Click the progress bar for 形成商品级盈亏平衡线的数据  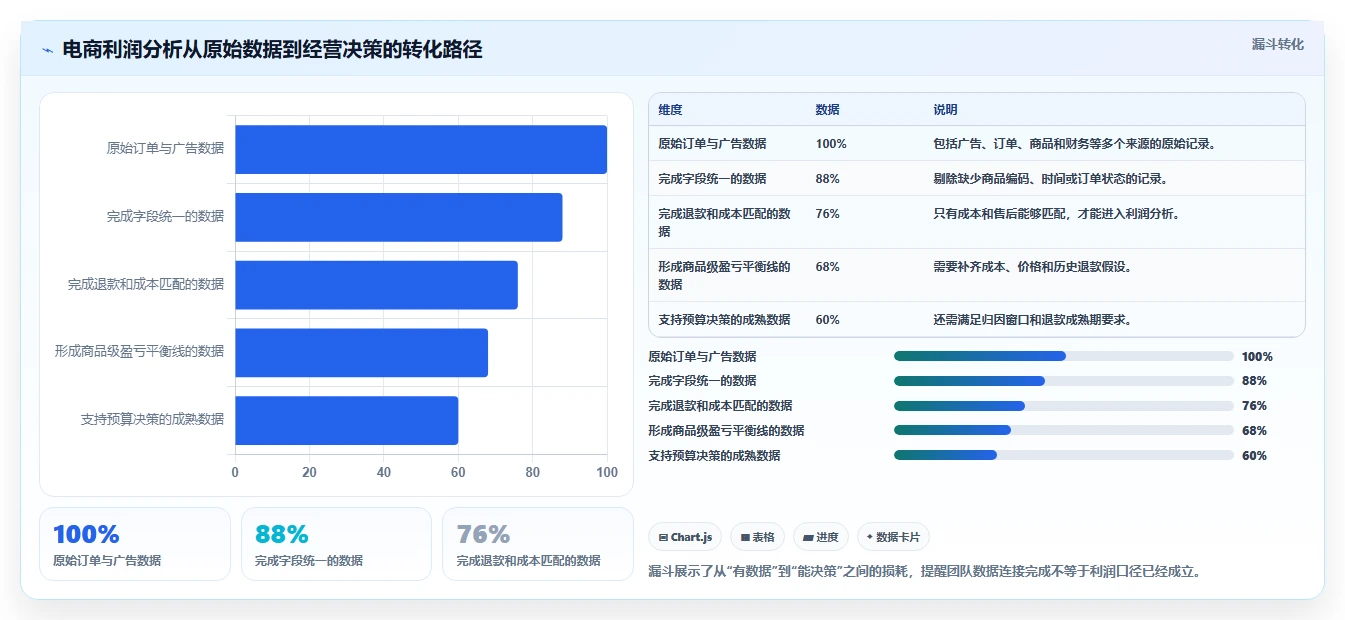tap(1064, 430)
